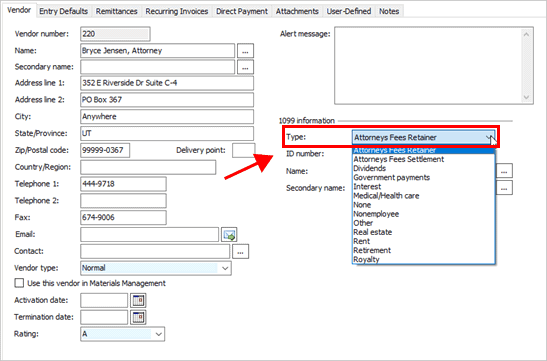Open the Secondary name lookup ellipsis button

[x=245, y=67]
